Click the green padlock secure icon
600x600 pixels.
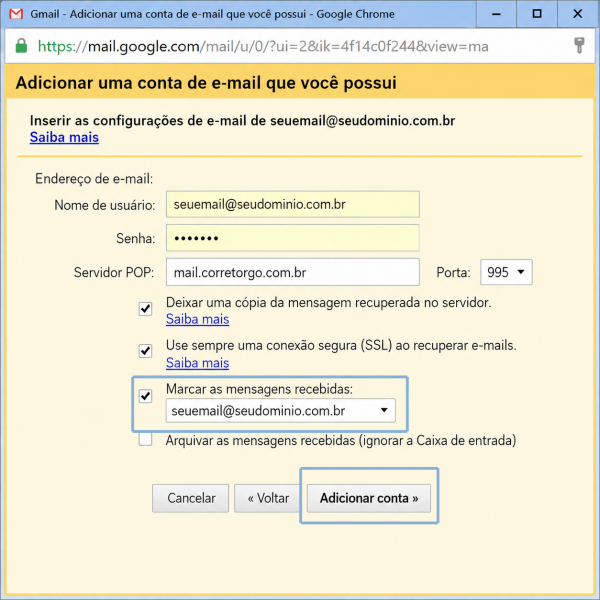pyautogui.click(x=21, y=46)
